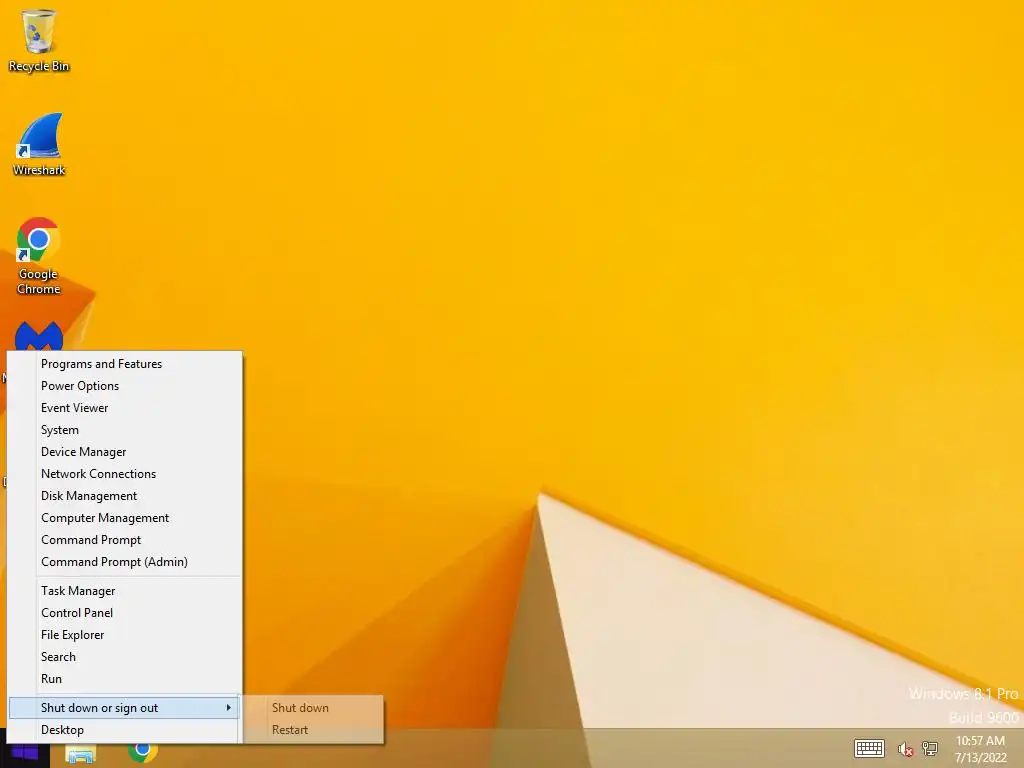Select Shut down in the submenu

point(314,708)
